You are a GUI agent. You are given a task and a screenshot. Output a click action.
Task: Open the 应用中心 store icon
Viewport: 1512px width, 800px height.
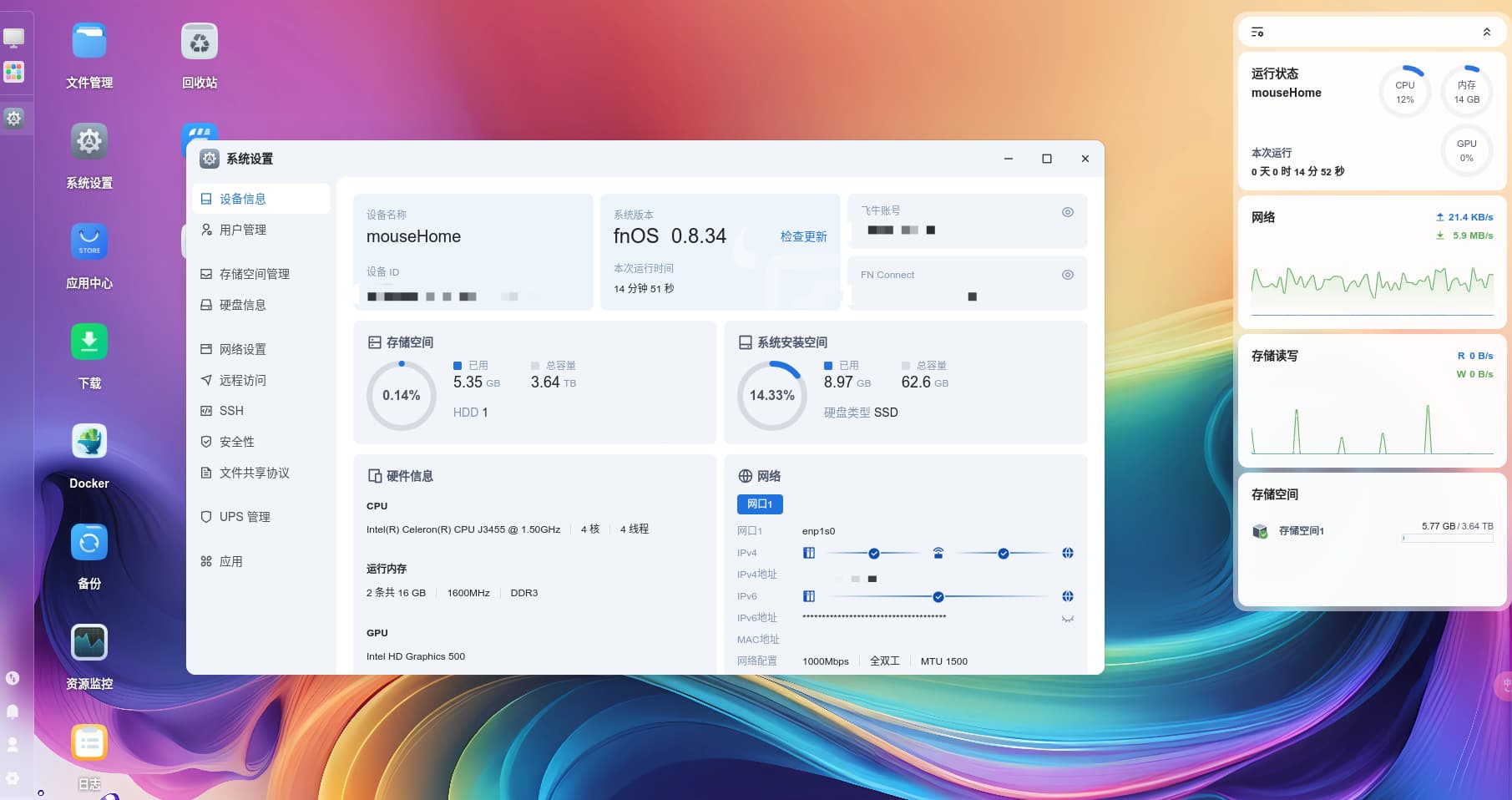click(x=89, y=241)
